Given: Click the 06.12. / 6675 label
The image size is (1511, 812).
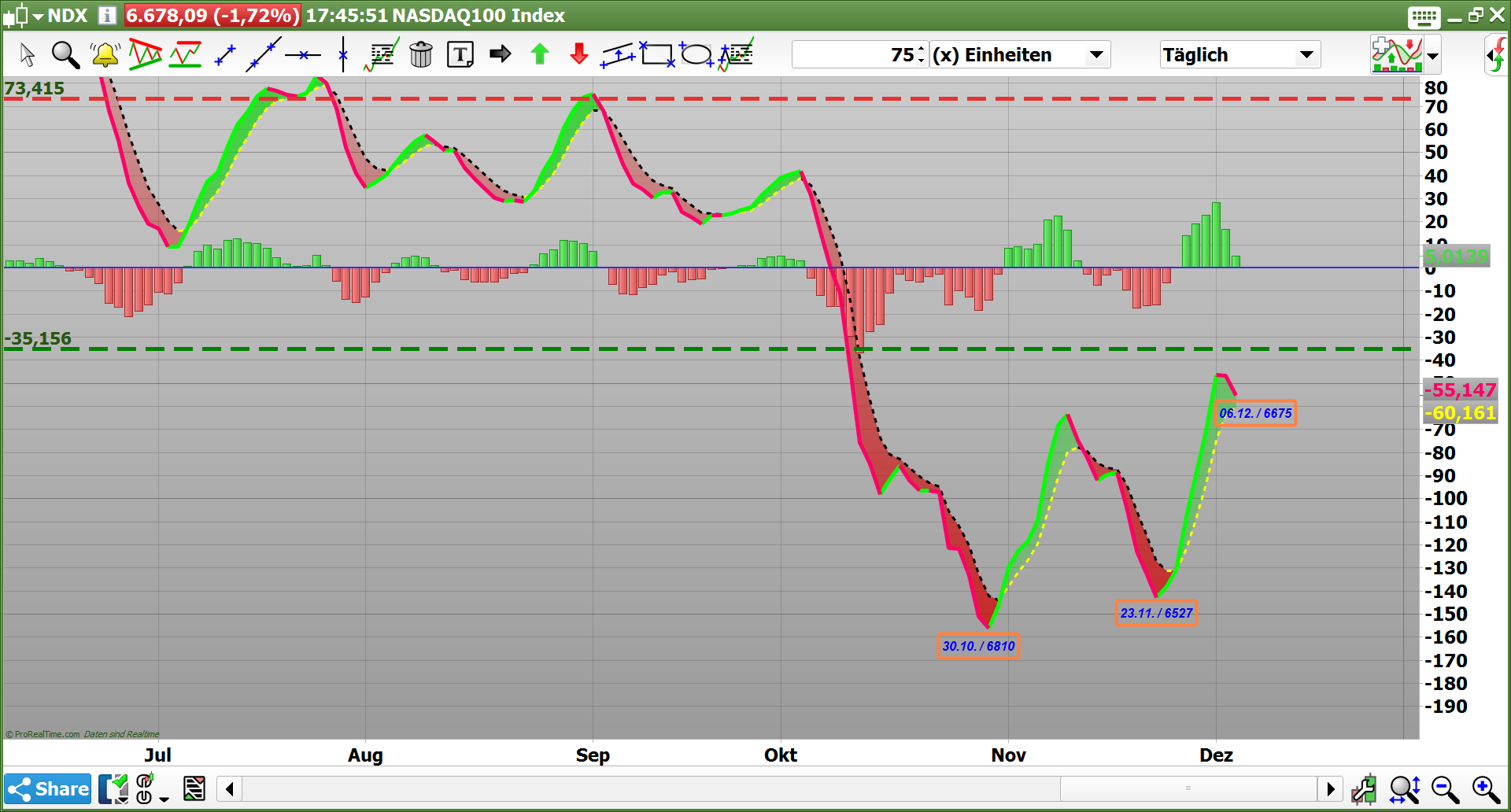Looking at the screenshot, I should pos(1255,413).
